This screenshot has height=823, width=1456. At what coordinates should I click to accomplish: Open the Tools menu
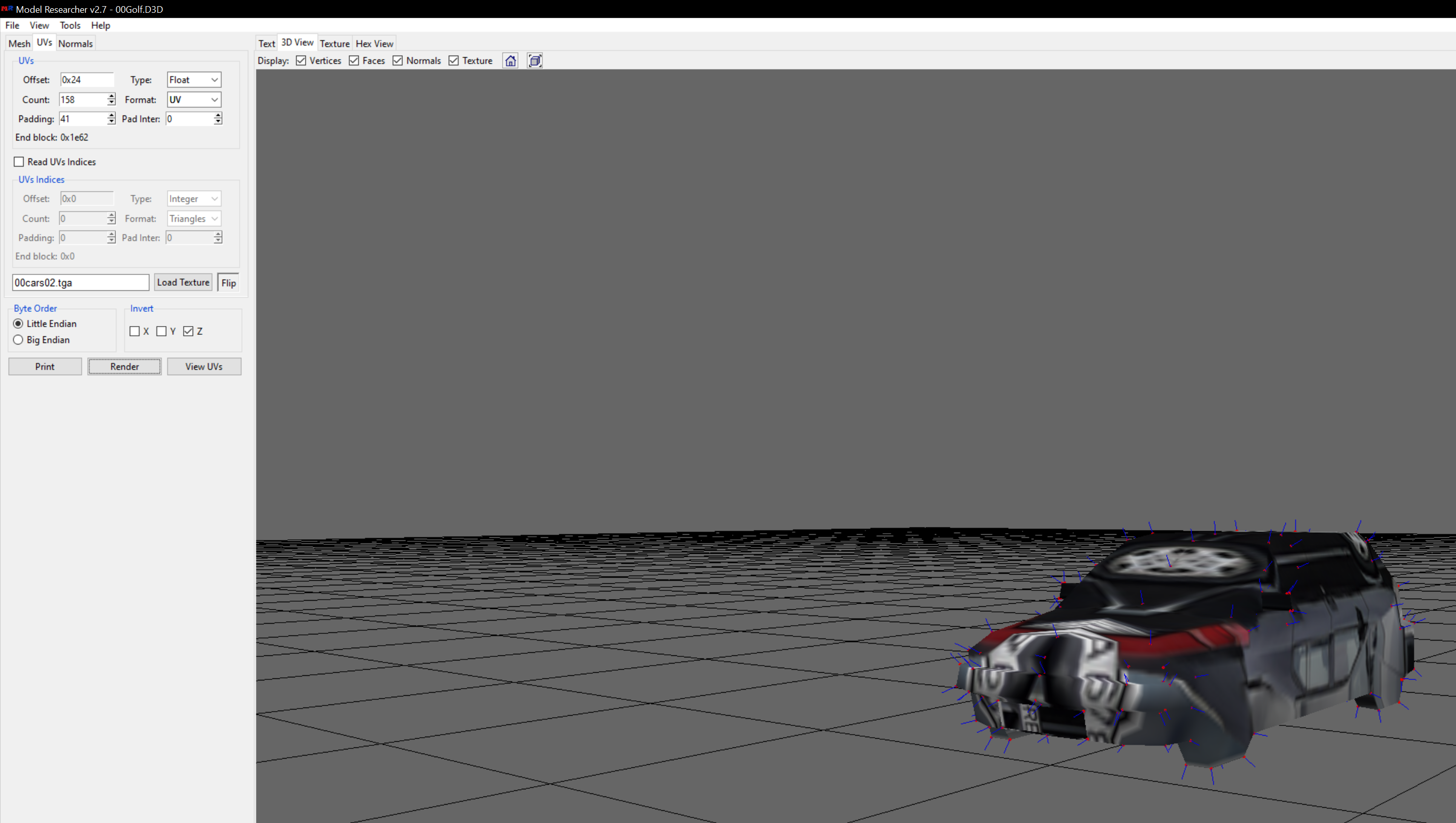[70, 26]
